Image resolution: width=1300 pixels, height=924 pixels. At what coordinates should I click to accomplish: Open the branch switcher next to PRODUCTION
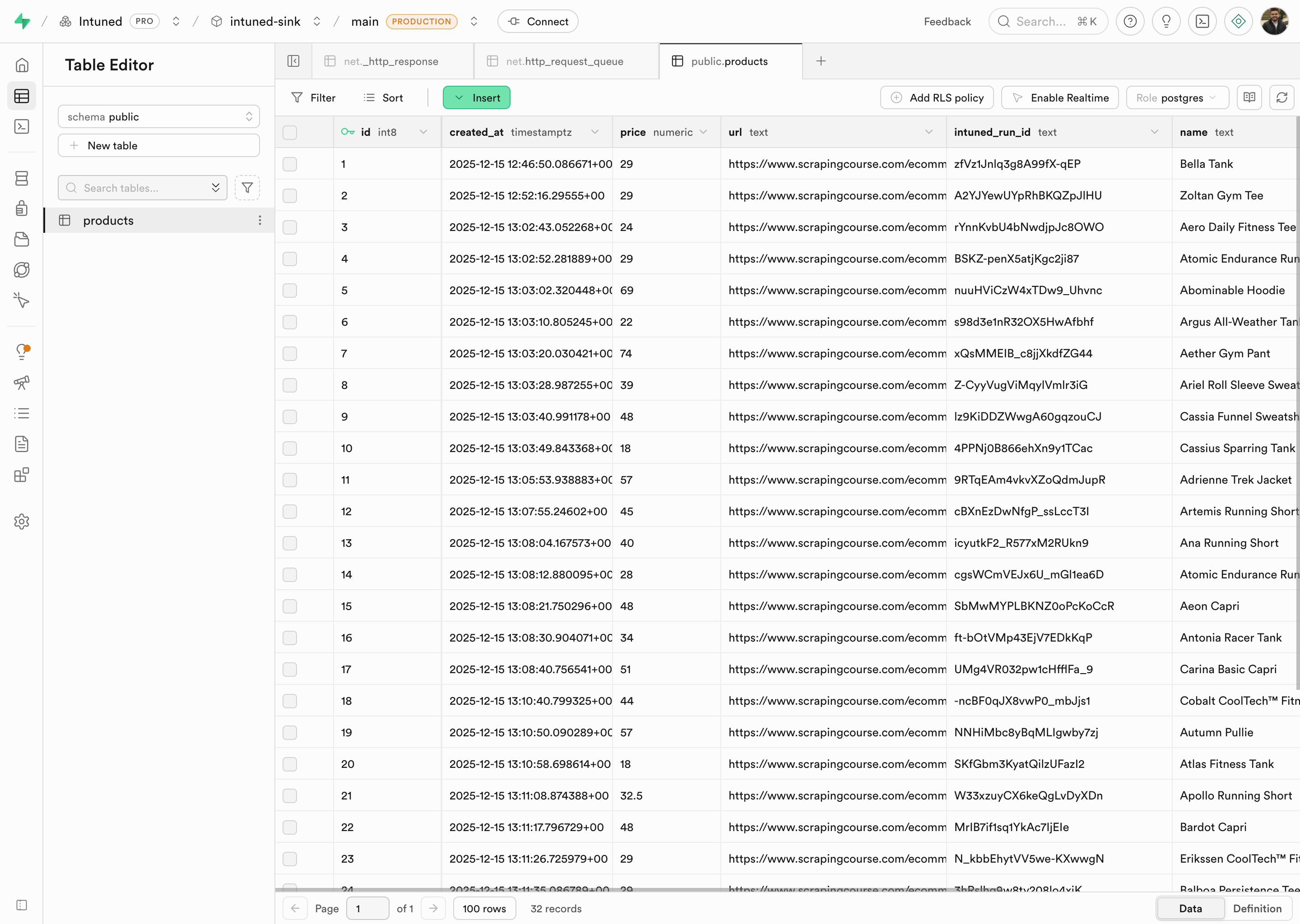pos(474,22)
